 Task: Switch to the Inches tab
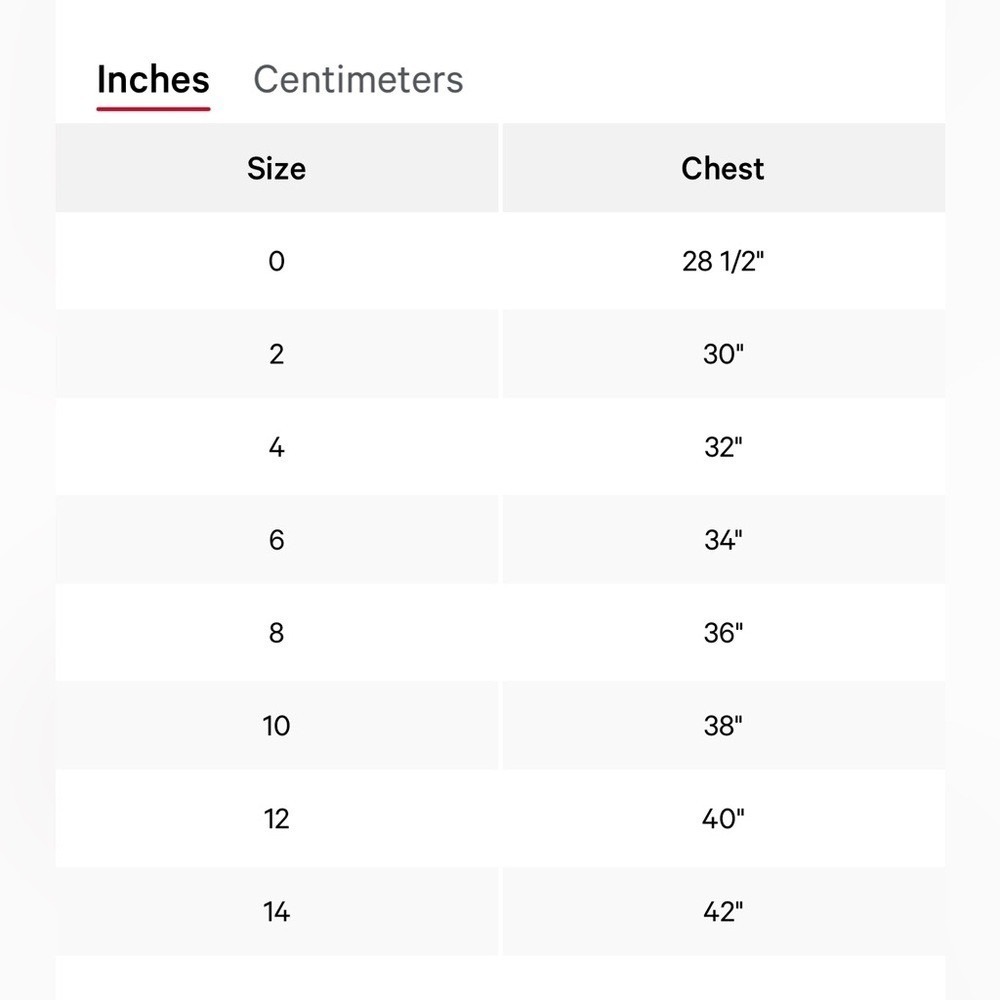point(153,80)
